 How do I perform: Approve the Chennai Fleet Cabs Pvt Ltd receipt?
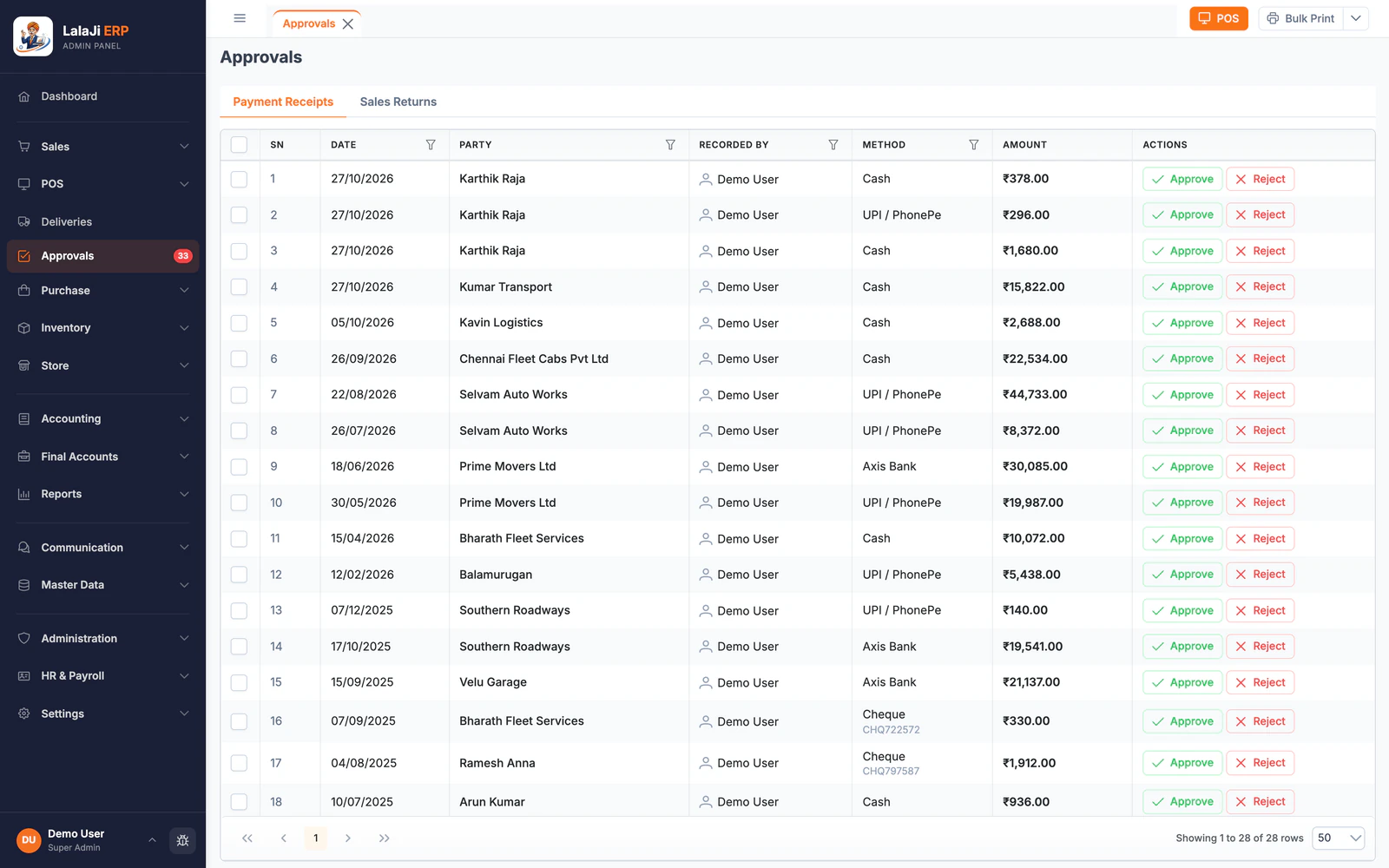coord(1182,359)
